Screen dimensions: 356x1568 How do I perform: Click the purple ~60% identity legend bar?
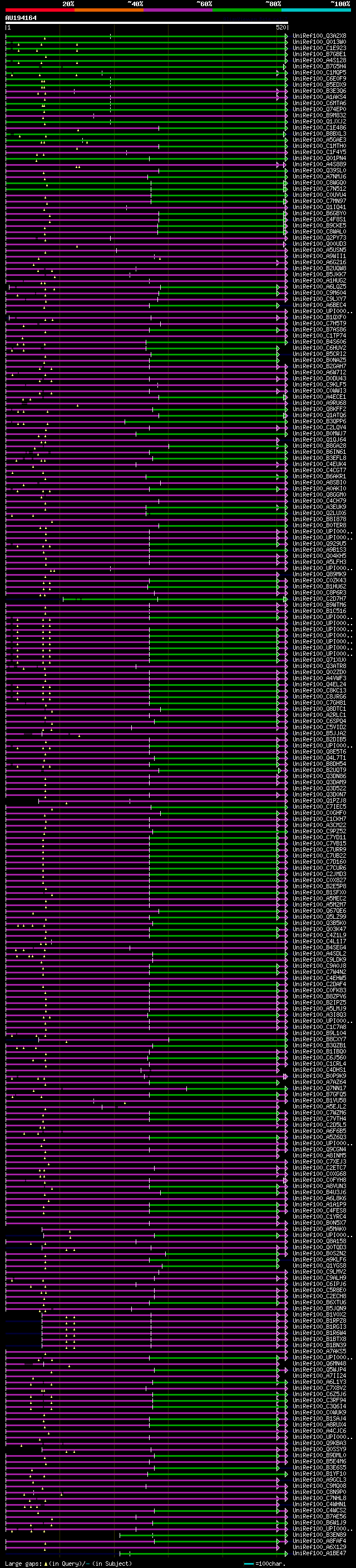tap(179, 10)
